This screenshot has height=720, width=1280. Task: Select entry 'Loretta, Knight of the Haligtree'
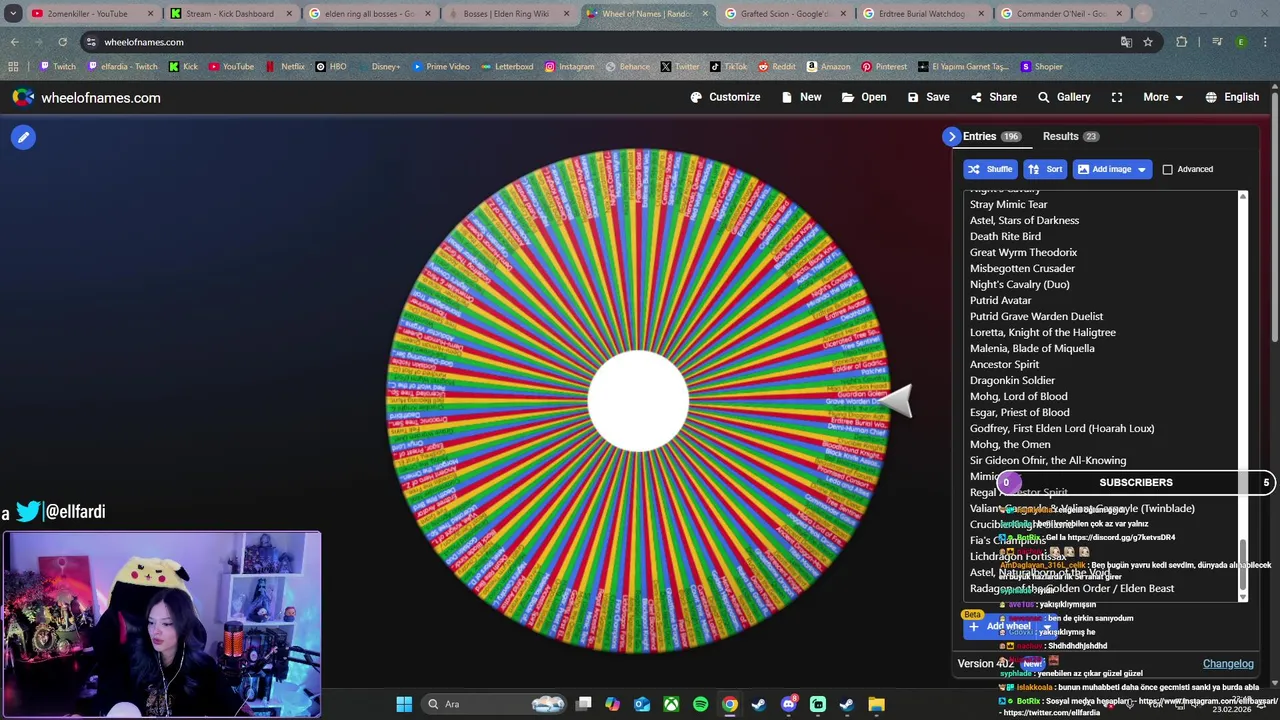click(1042, 332)
